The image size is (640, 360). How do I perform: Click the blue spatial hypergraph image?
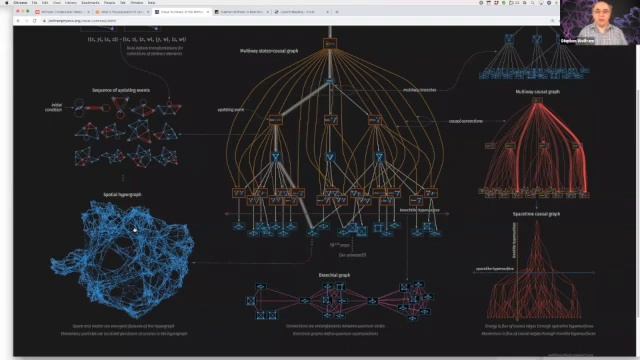pyautogui.click(x=122, y=259)
